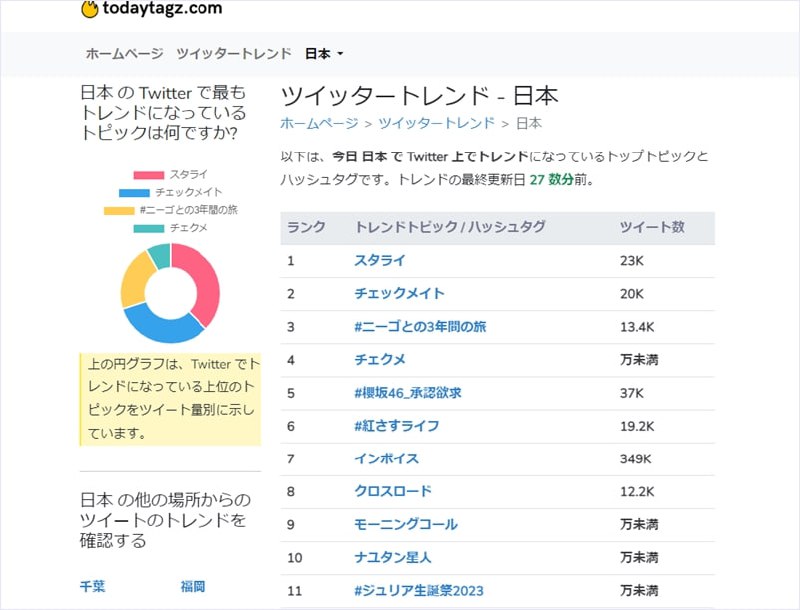This screenshot has width=800, height=610.
Task: Open #櫻坂46_承認欲求 hashtag link
Action: pyautogui.click(x=408, y=393)
